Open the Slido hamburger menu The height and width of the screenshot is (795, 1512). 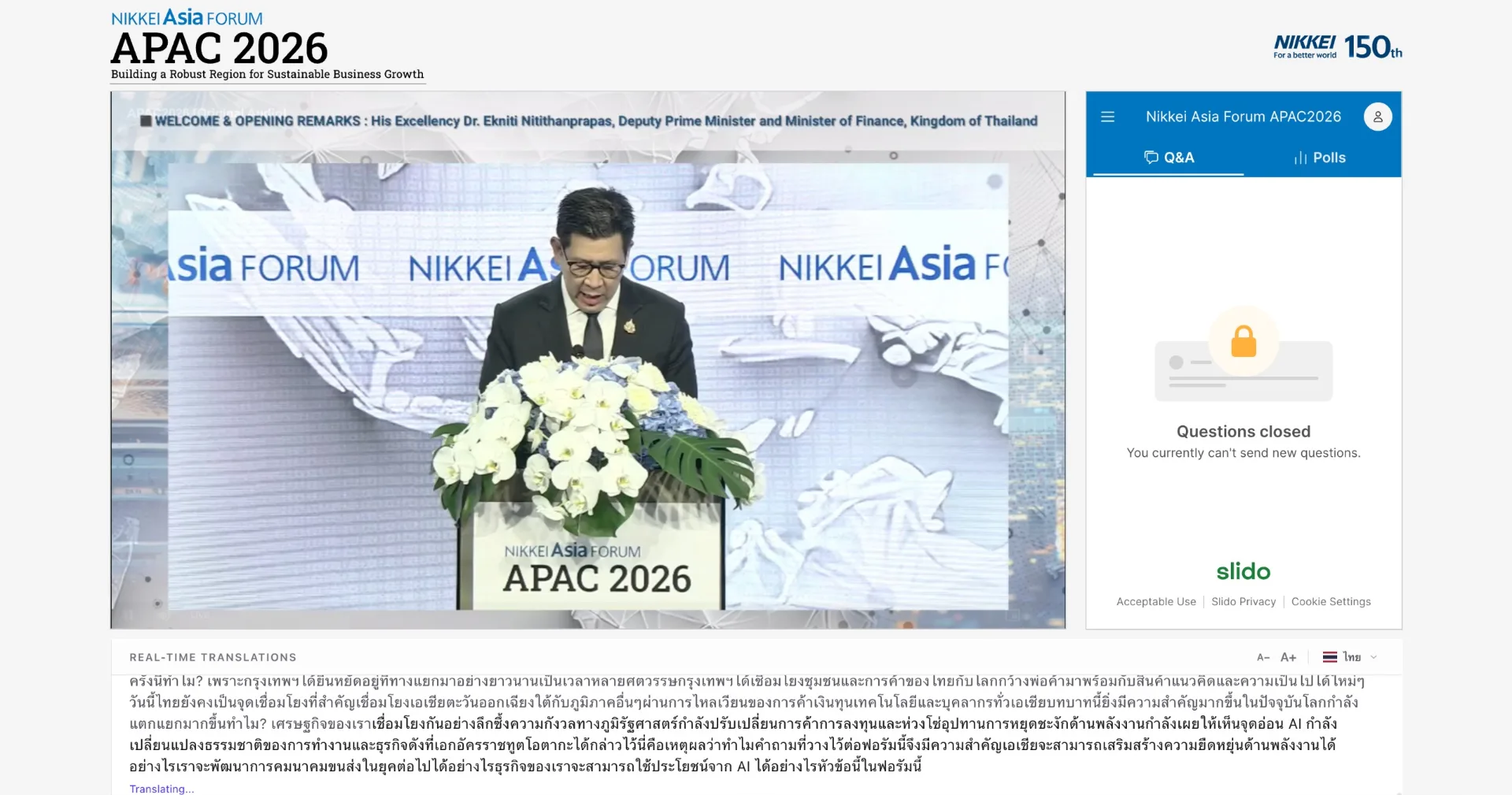1107,117
